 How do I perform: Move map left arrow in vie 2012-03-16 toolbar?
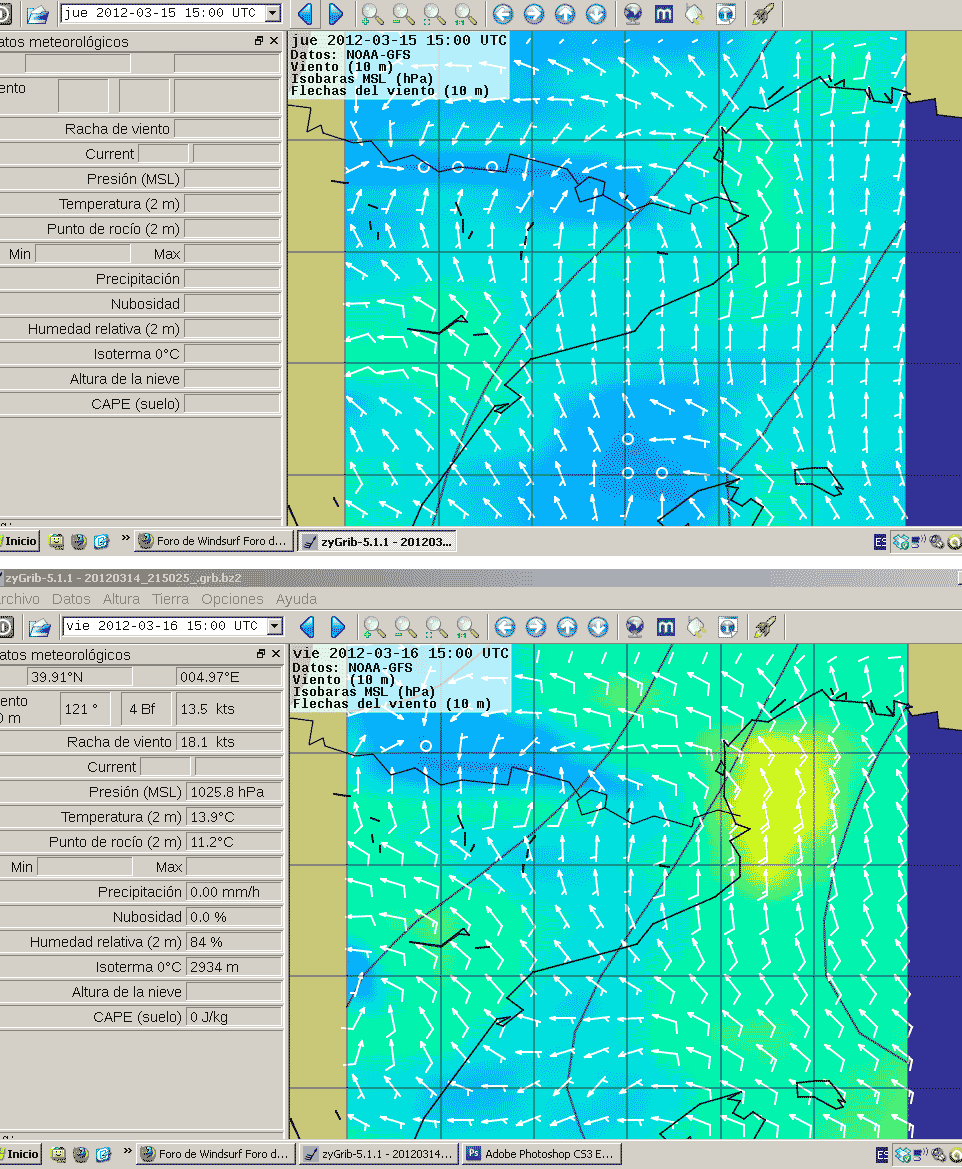click(505, 627)
